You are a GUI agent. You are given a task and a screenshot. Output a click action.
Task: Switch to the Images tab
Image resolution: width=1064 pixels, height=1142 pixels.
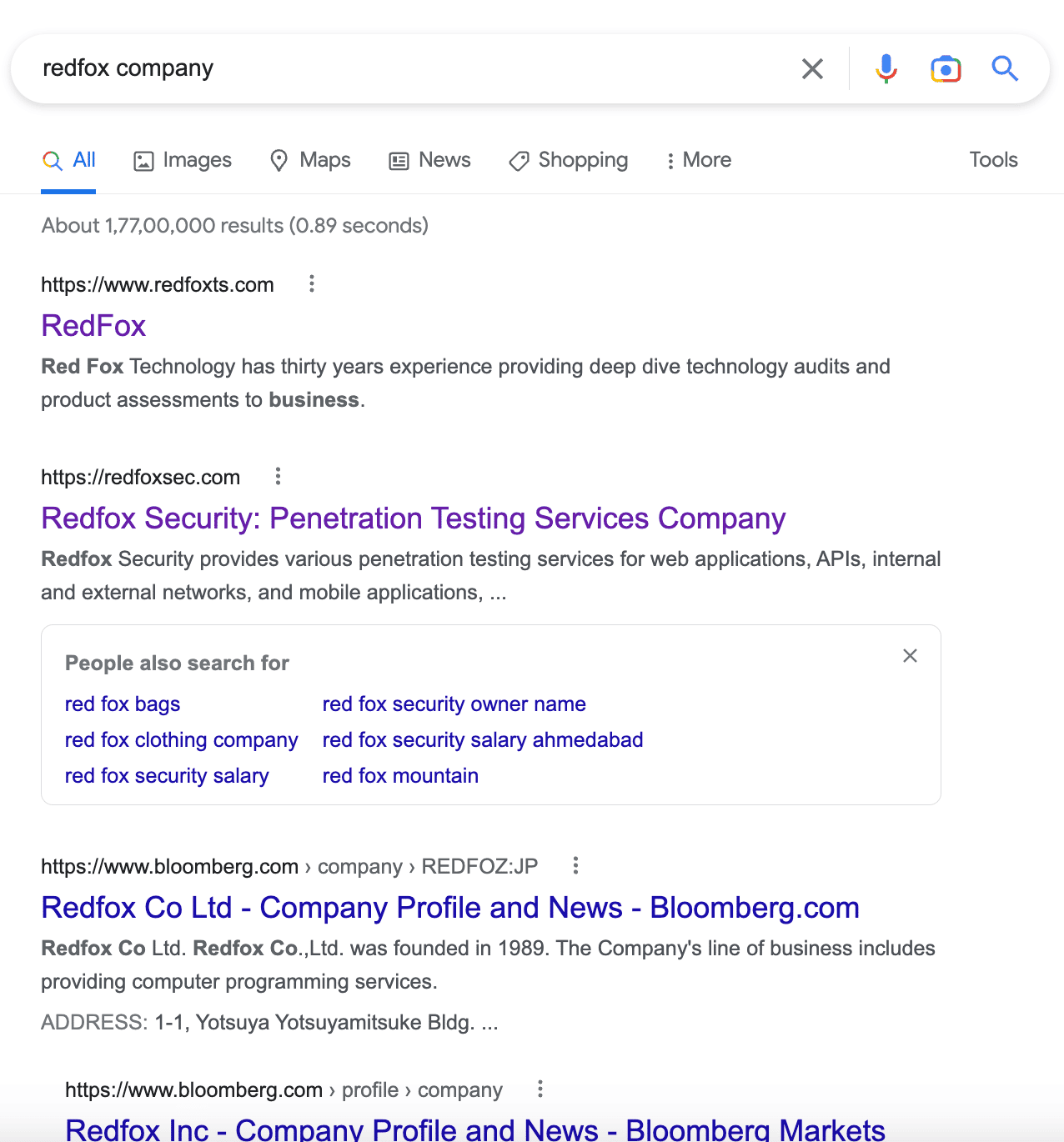(182, 160)
